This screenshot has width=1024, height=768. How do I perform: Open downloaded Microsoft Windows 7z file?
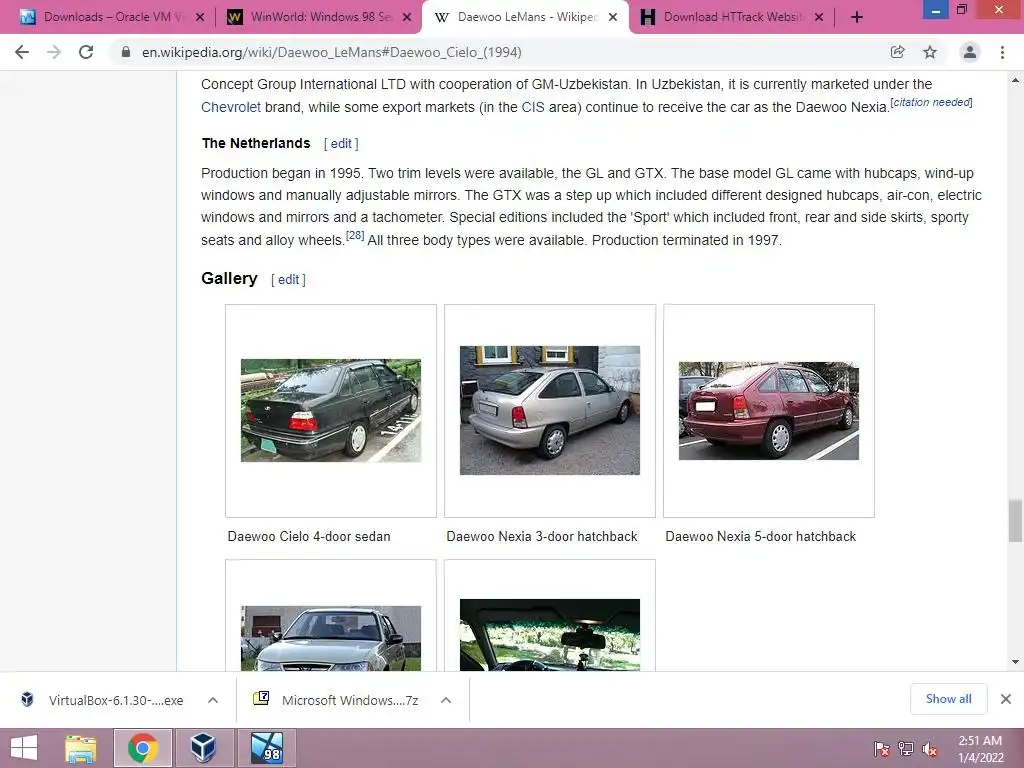338,700
